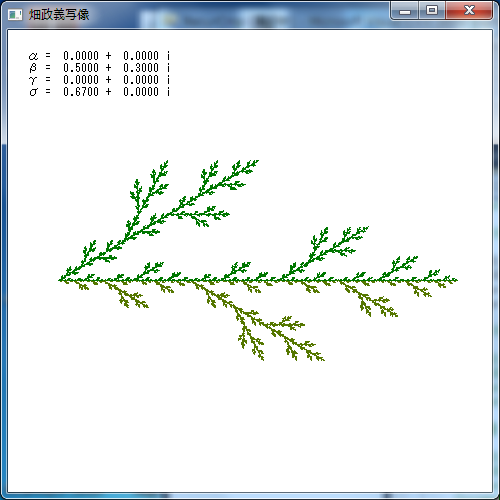The height and width of the screenshot is (500, 500).
Task: Click the right tip of the fractal stem
Action: [456, 280]
